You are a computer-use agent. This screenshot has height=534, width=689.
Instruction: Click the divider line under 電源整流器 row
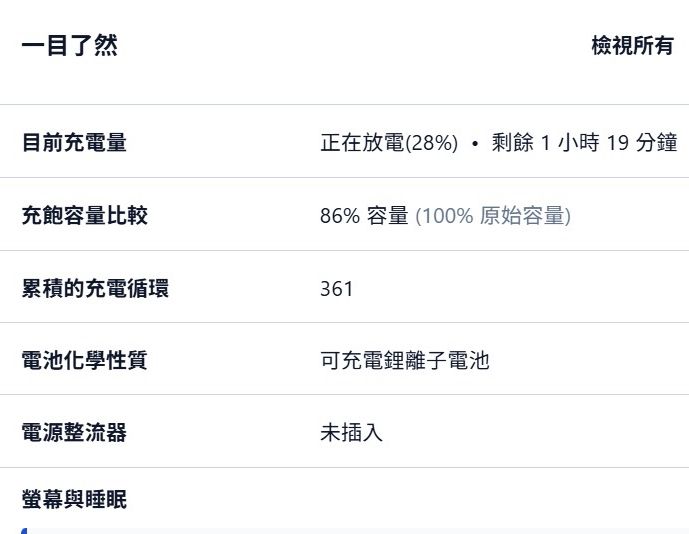pos(344,467)
